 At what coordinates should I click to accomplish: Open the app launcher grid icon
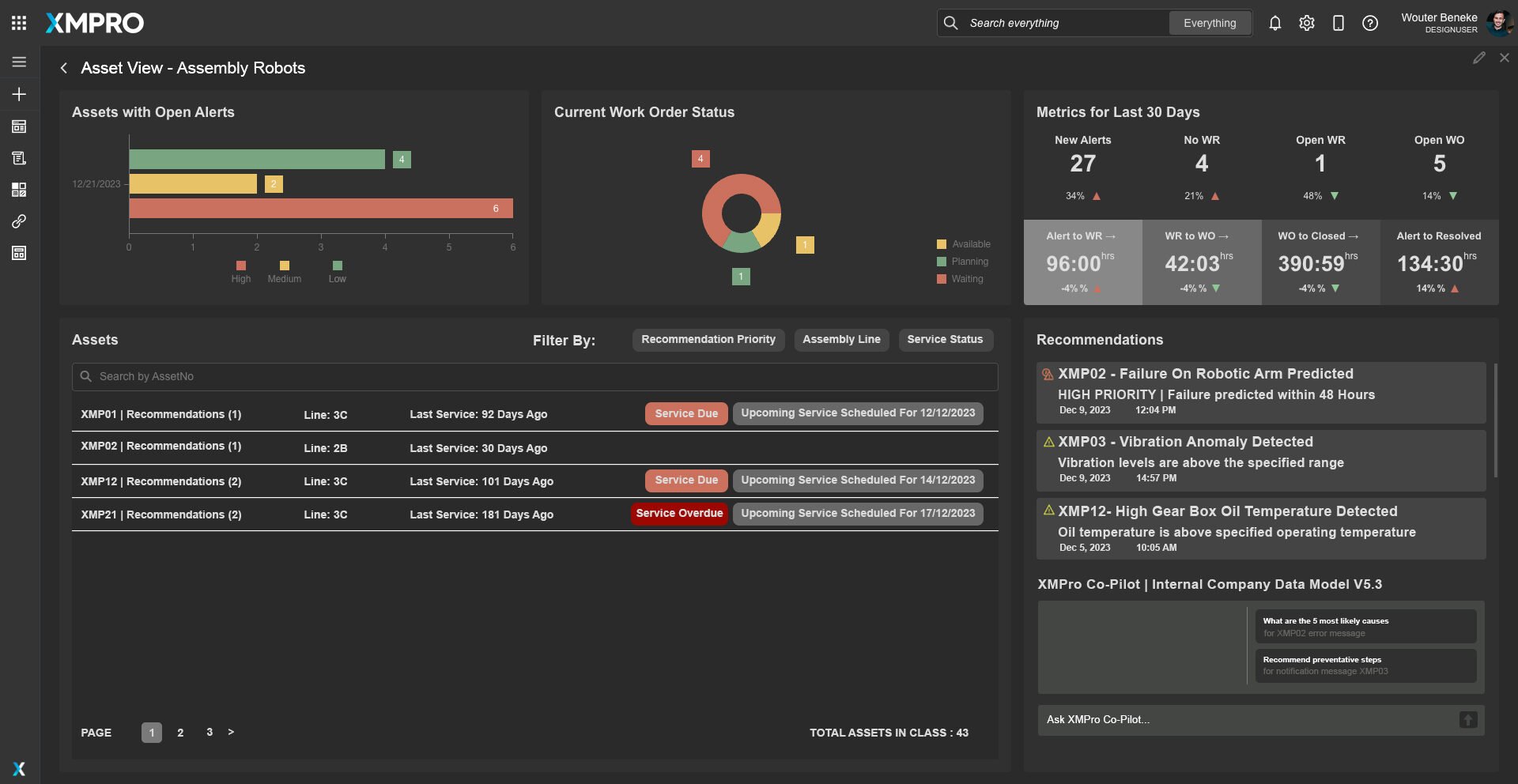click(19, 23)
